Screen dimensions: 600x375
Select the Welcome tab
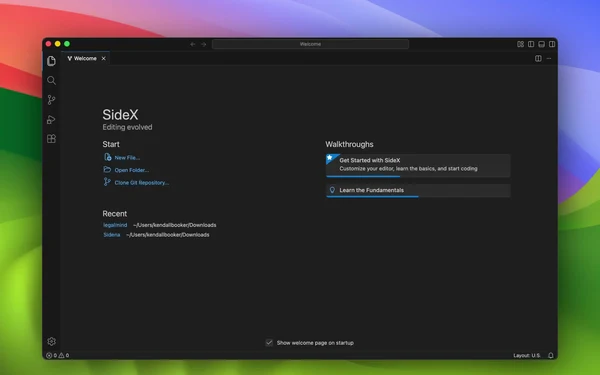[85, 59]
